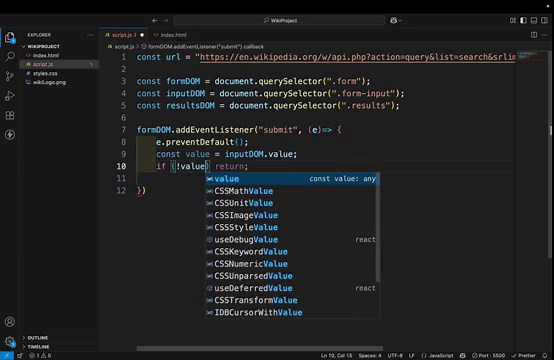
Task: Toggle the primary side bar
Action: click(x=523, y=20)
